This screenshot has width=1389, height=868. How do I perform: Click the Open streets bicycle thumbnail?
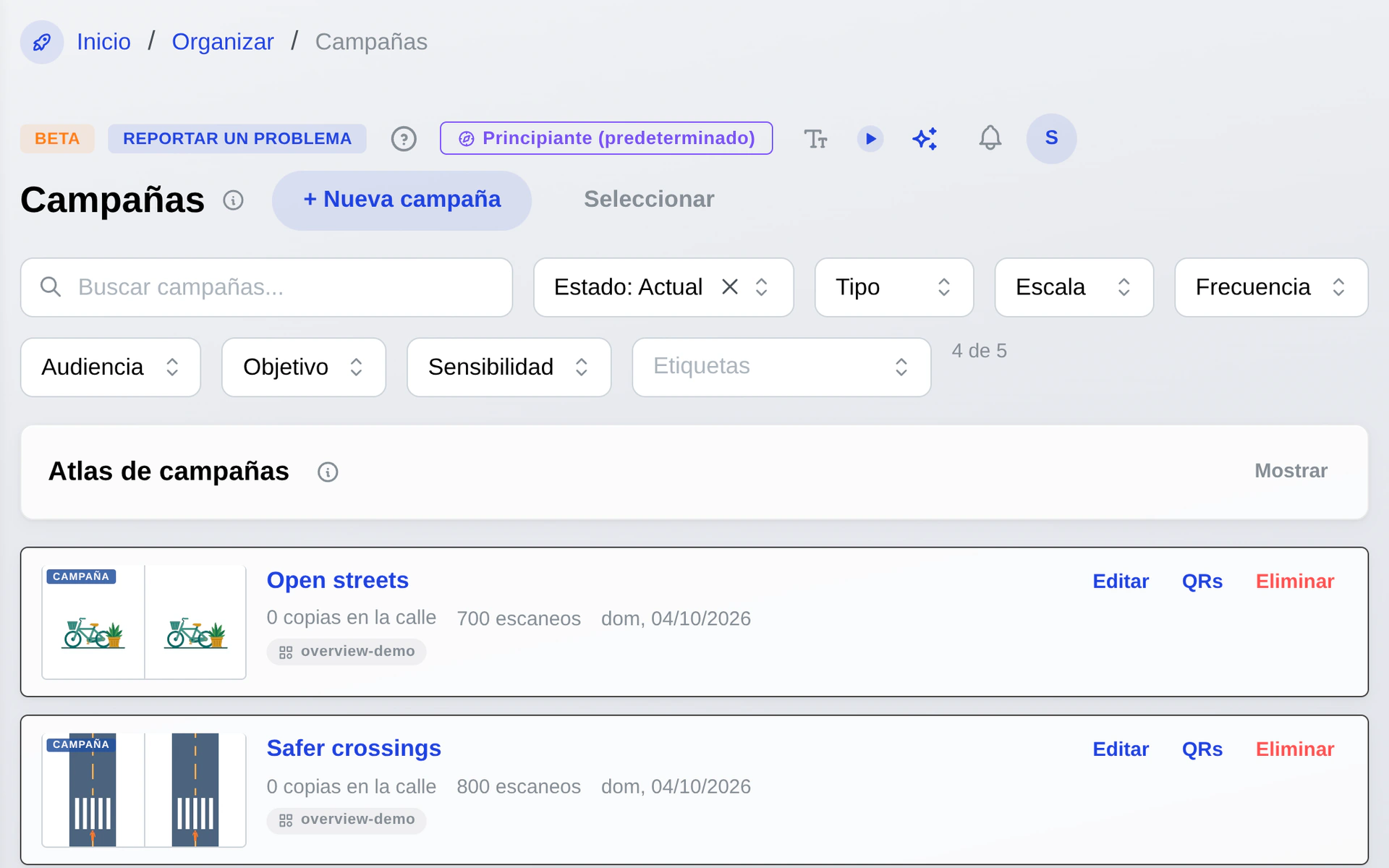click(144, 622)
